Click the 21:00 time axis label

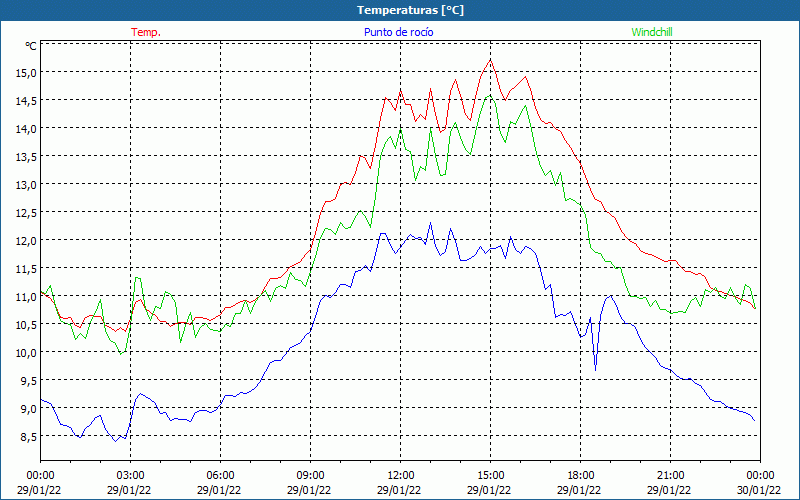pos(670,476)
